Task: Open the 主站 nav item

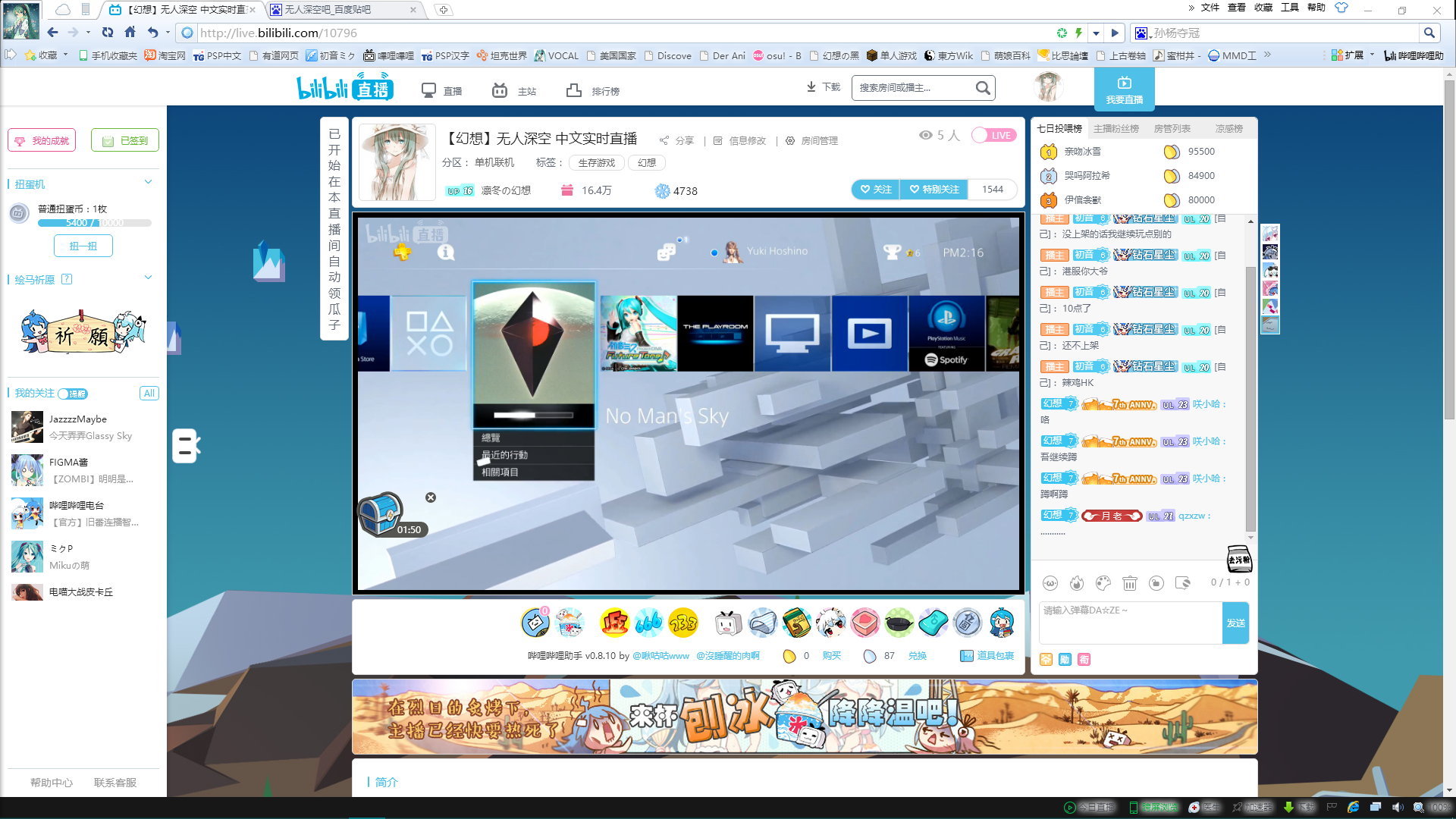Action: point(514,91)
